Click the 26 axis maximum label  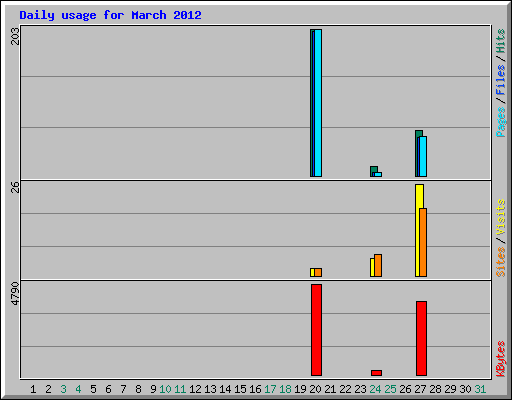click(15, 187)
